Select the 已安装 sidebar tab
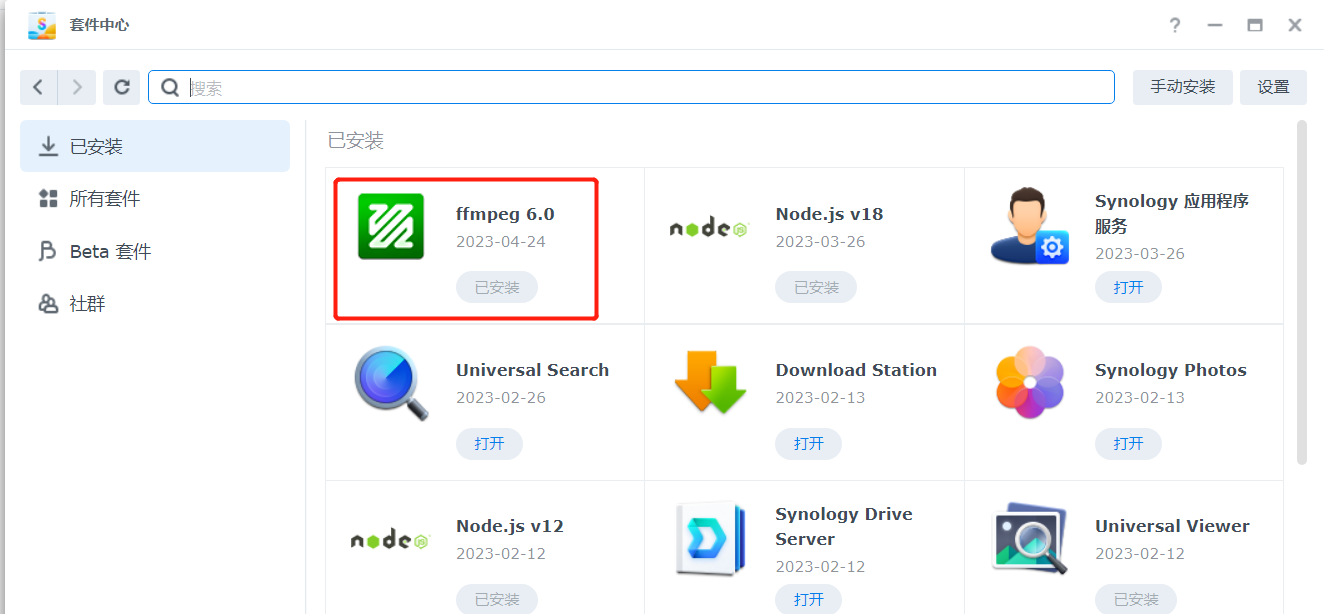Screen dimensions: 1324x614 click(155, 146)
